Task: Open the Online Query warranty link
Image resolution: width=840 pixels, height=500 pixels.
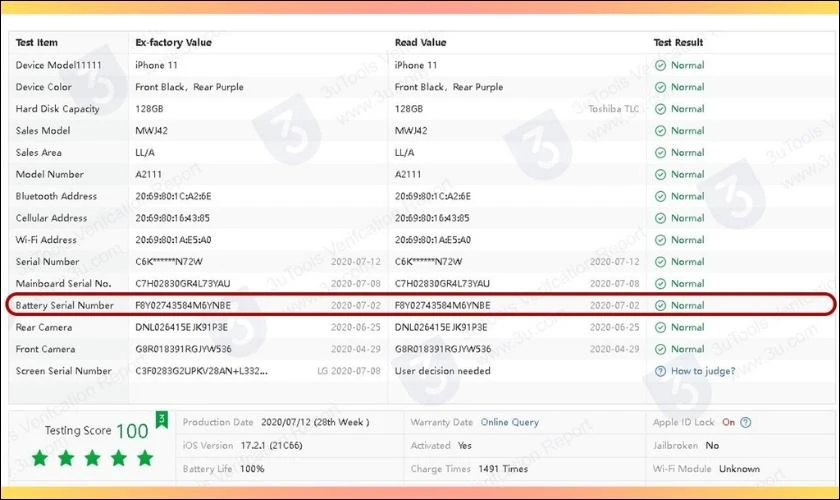Action: 509,422
